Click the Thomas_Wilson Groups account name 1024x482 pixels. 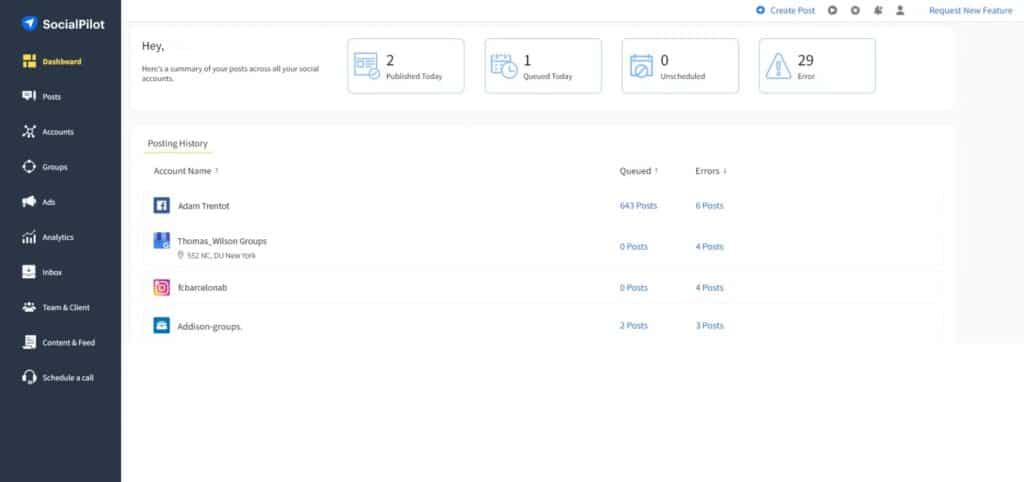(222, 241)
